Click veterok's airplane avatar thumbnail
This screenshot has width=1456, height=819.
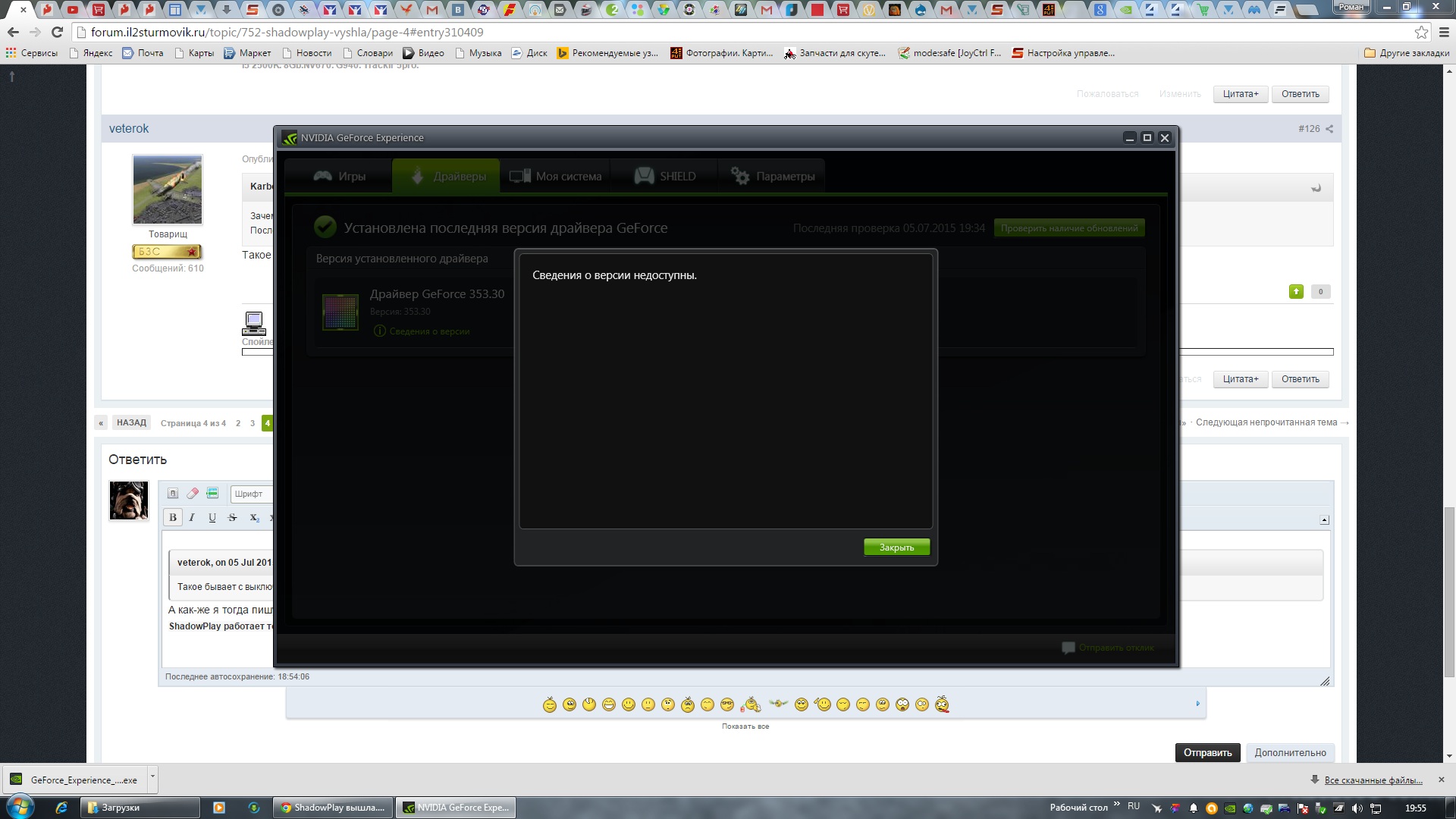[x=168, y=190]
